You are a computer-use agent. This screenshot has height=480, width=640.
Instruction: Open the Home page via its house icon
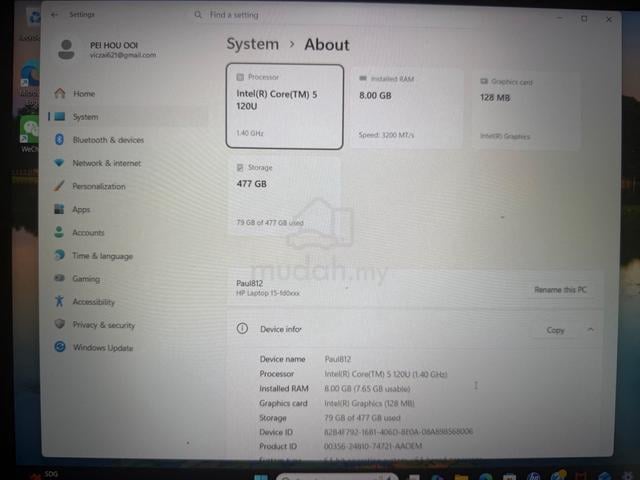pos(60,93)
